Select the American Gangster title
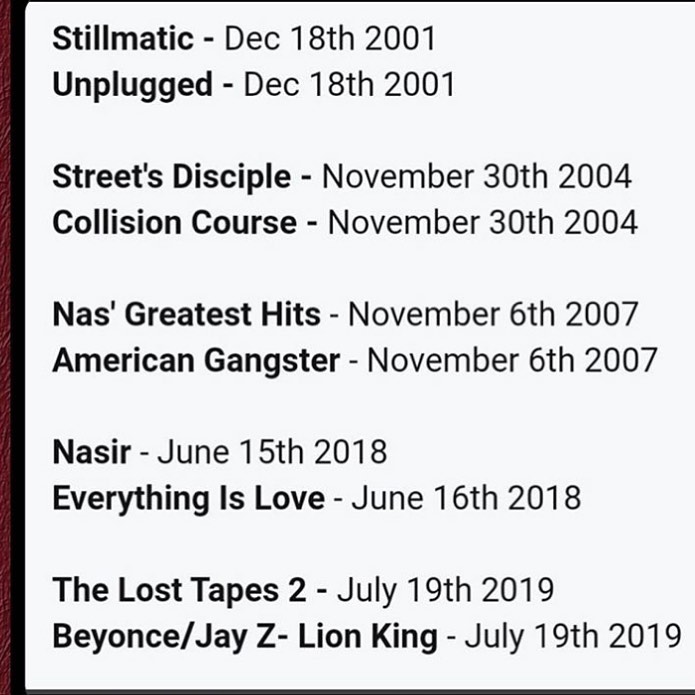 click(196, 360)
